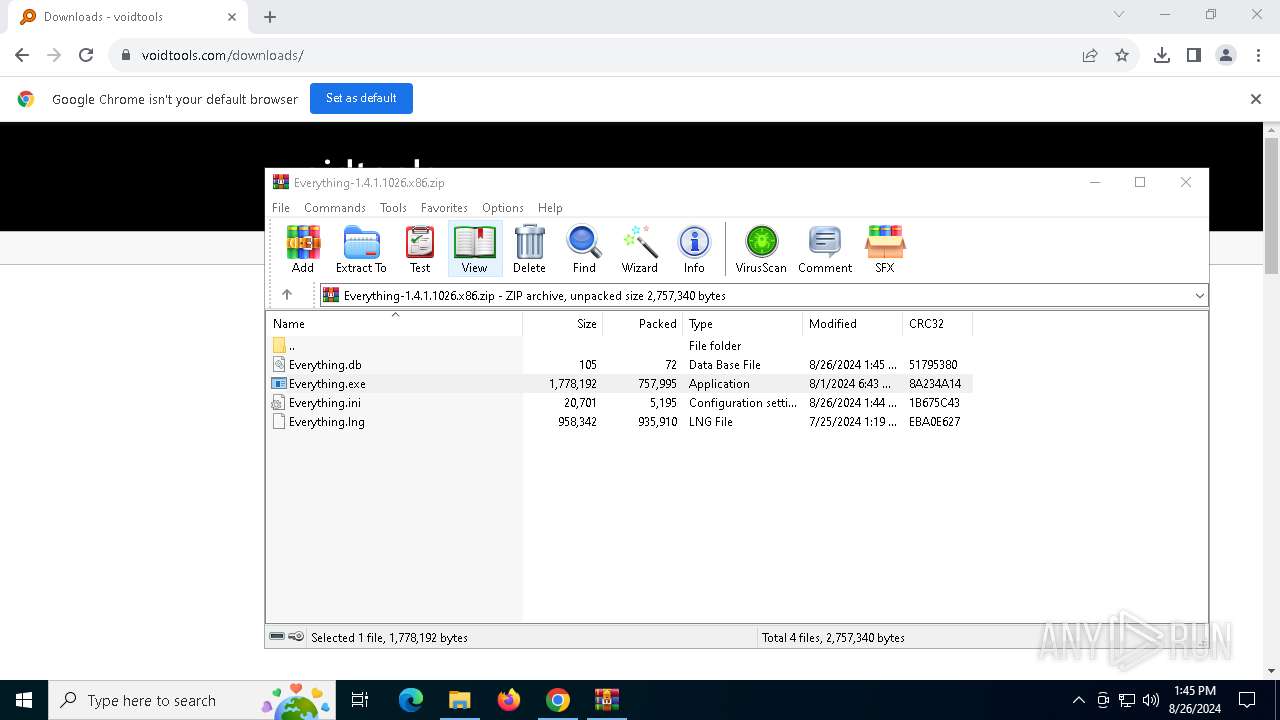Viewport: 1280px width, 720px height.
Task: Sort by Size column header
Action: (563, 323)
